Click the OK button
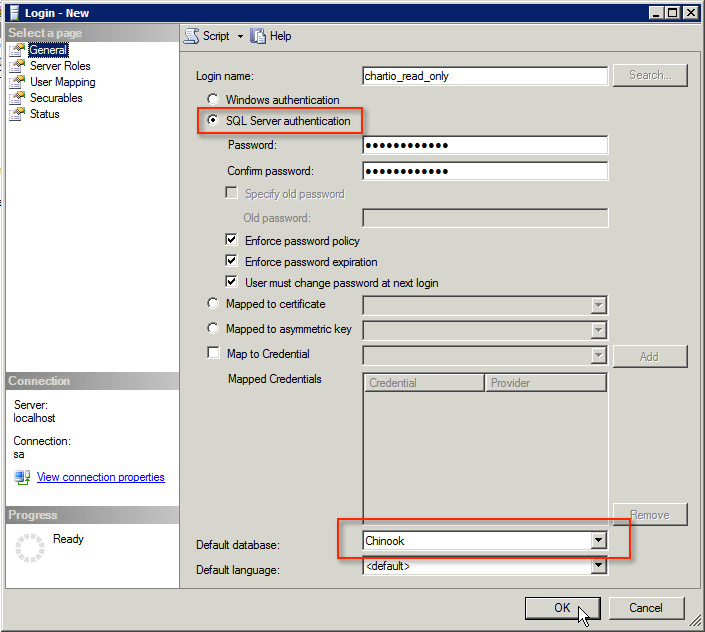The image size is (705, 632). (562, 608)
